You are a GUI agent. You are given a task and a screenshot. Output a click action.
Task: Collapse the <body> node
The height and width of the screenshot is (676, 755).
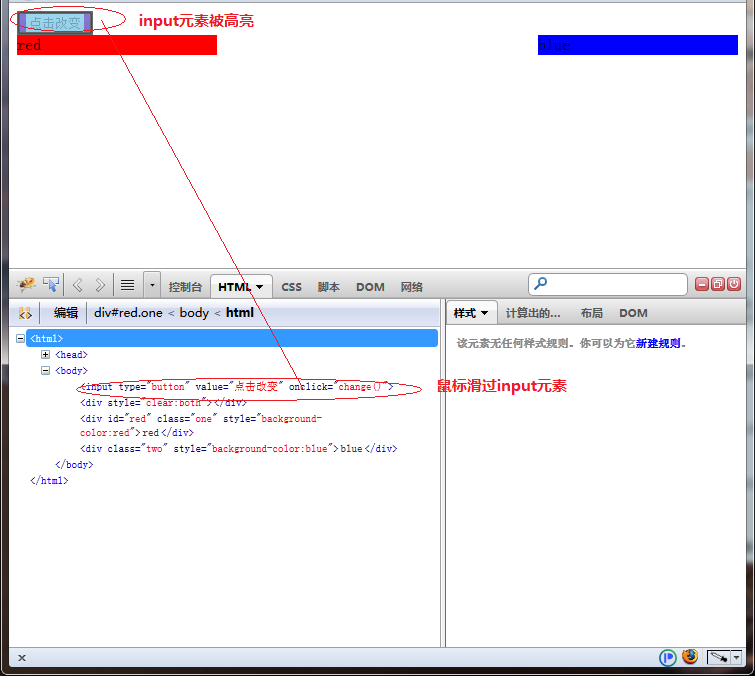tap(45, 370)
